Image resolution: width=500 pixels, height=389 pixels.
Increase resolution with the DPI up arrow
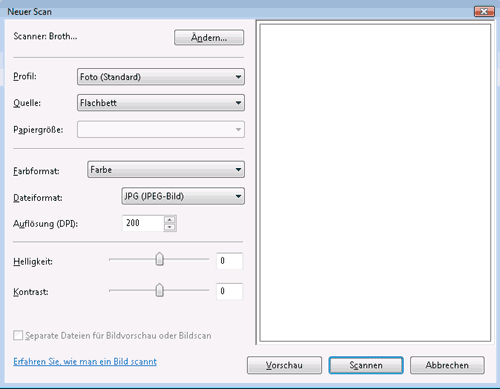click(x=170, y=220)
